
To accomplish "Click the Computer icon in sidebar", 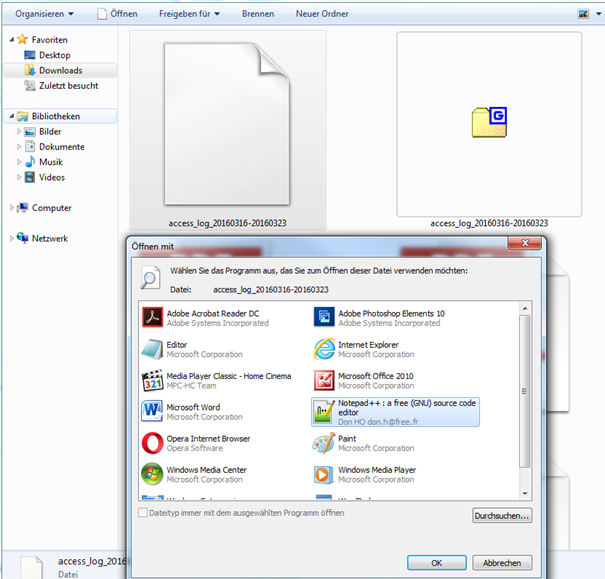I will point(23,208).
